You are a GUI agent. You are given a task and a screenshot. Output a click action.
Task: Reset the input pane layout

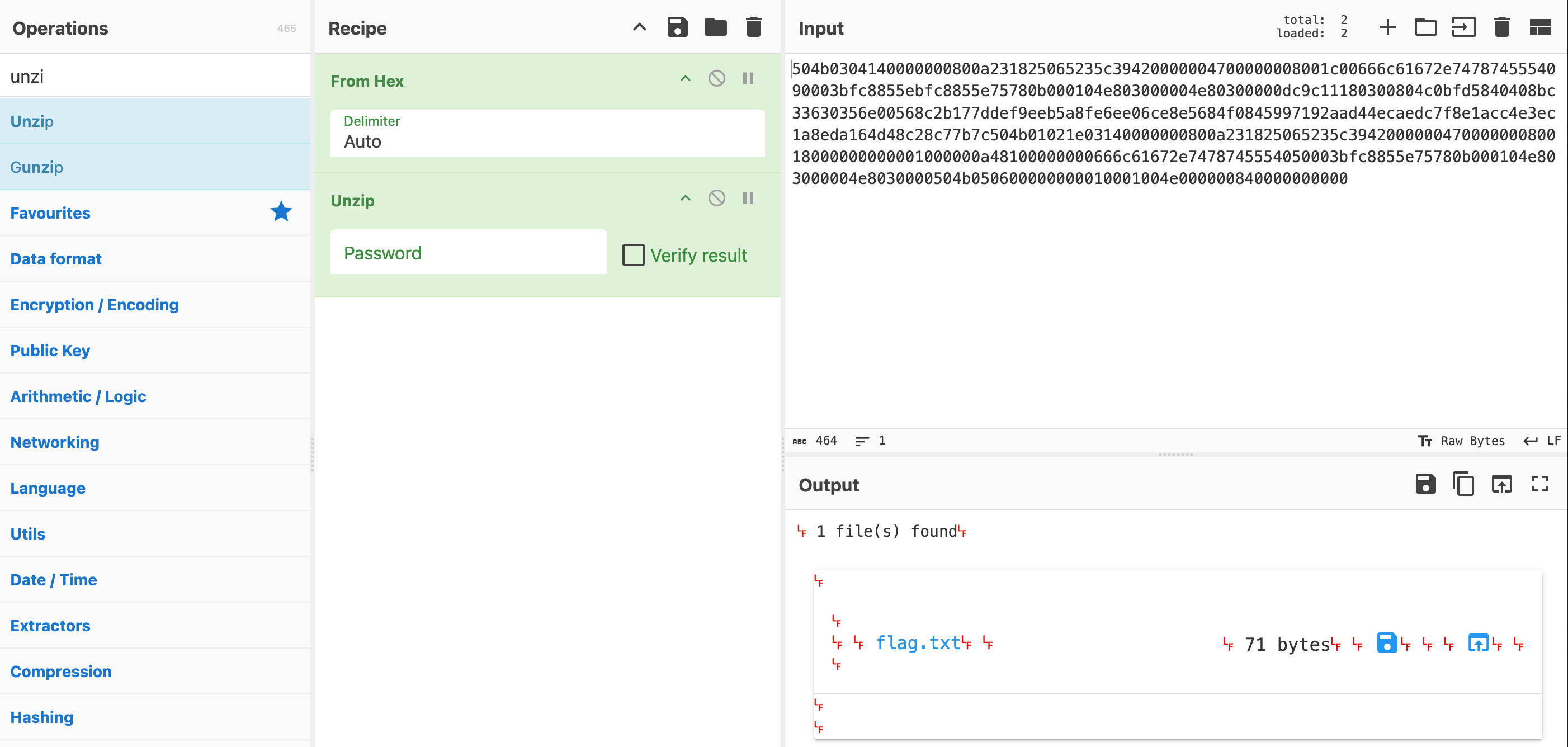(x=1540, y=27)
